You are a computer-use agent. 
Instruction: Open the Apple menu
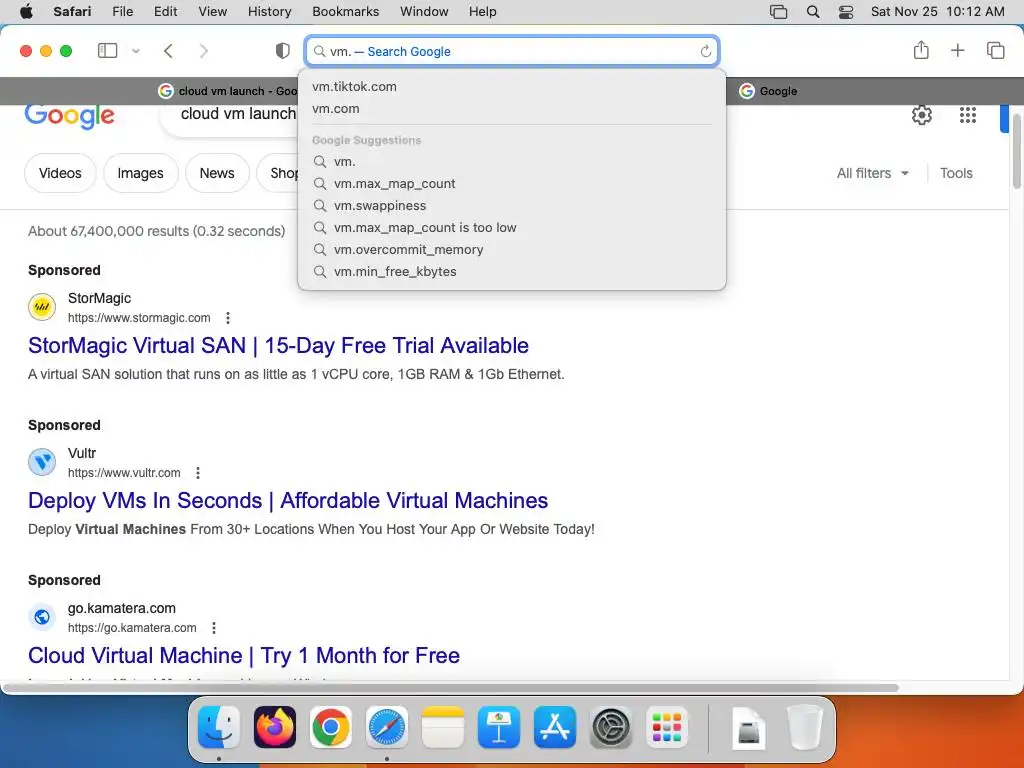pos(26,11)
